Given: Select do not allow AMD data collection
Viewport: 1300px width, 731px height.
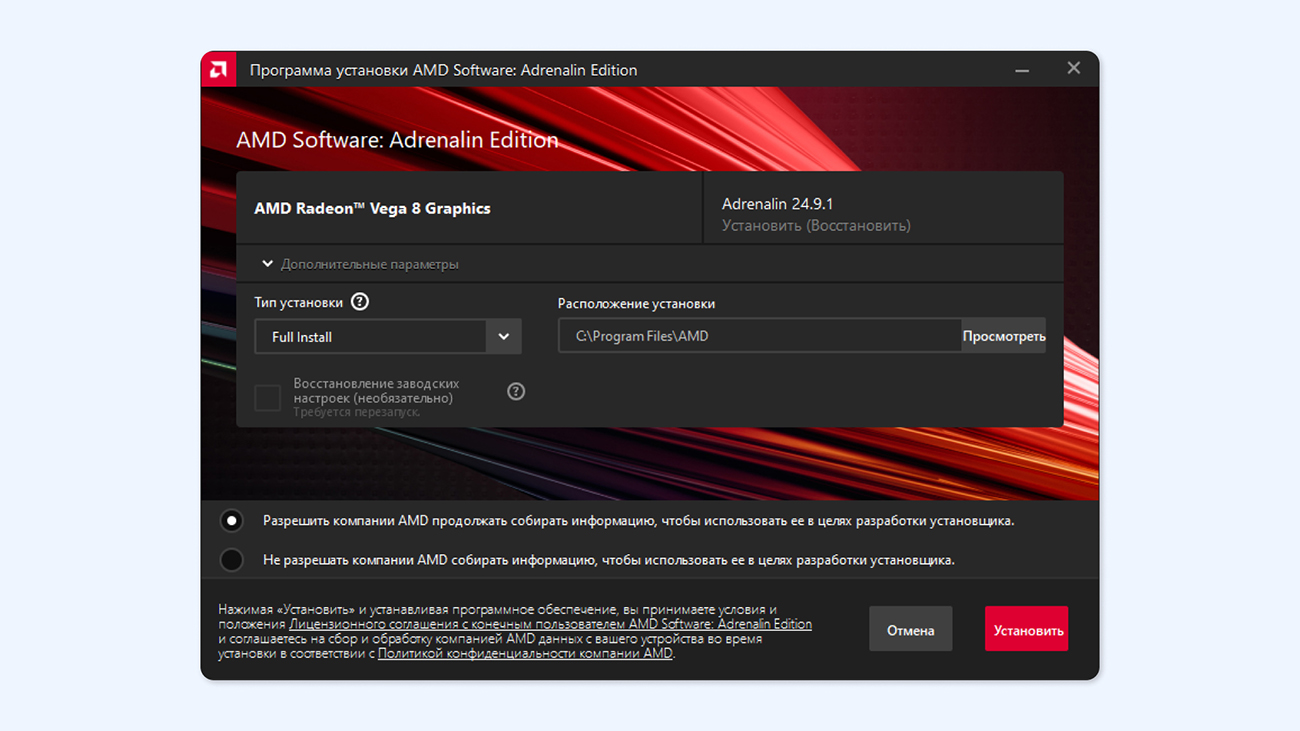Looking at the screenshot, I should (231, 560).
